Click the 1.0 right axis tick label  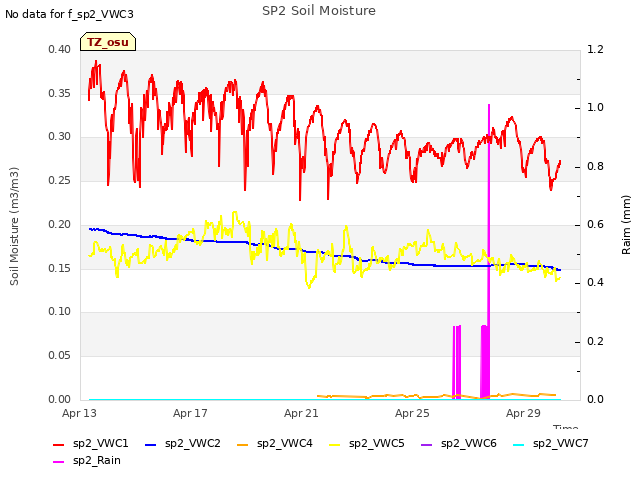[595, 107]
